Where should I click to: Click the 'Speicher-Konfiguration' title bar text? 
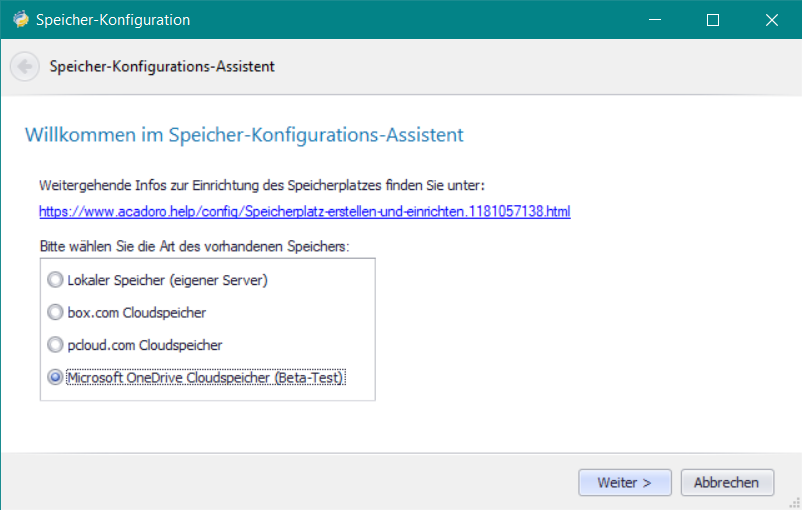pyautogui.click(x=113, y=20)
